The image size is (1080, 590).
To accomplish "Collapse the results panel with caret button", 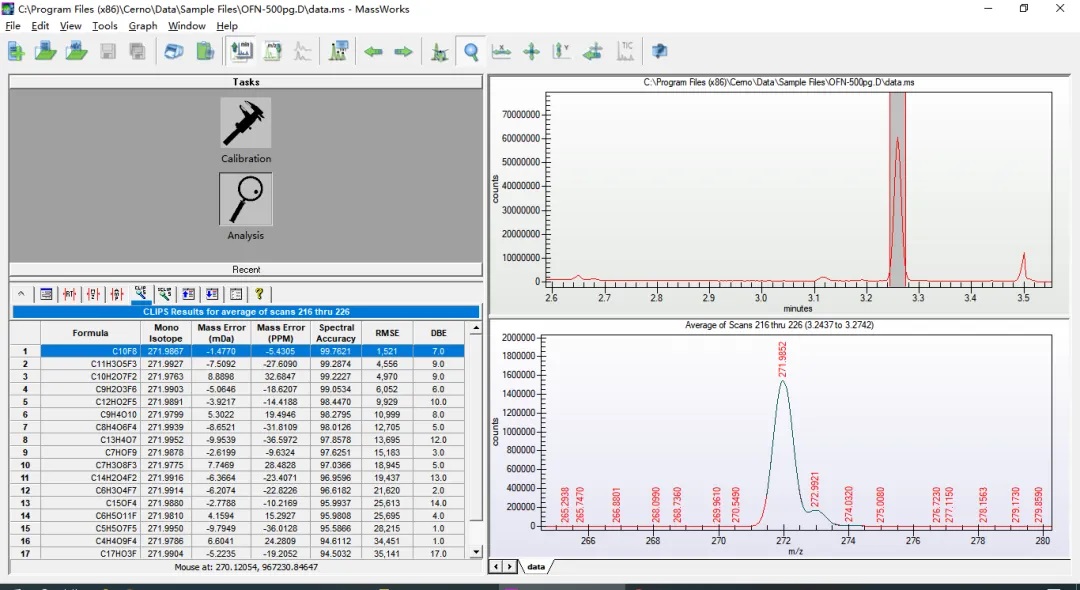I will tap(21, 294).
